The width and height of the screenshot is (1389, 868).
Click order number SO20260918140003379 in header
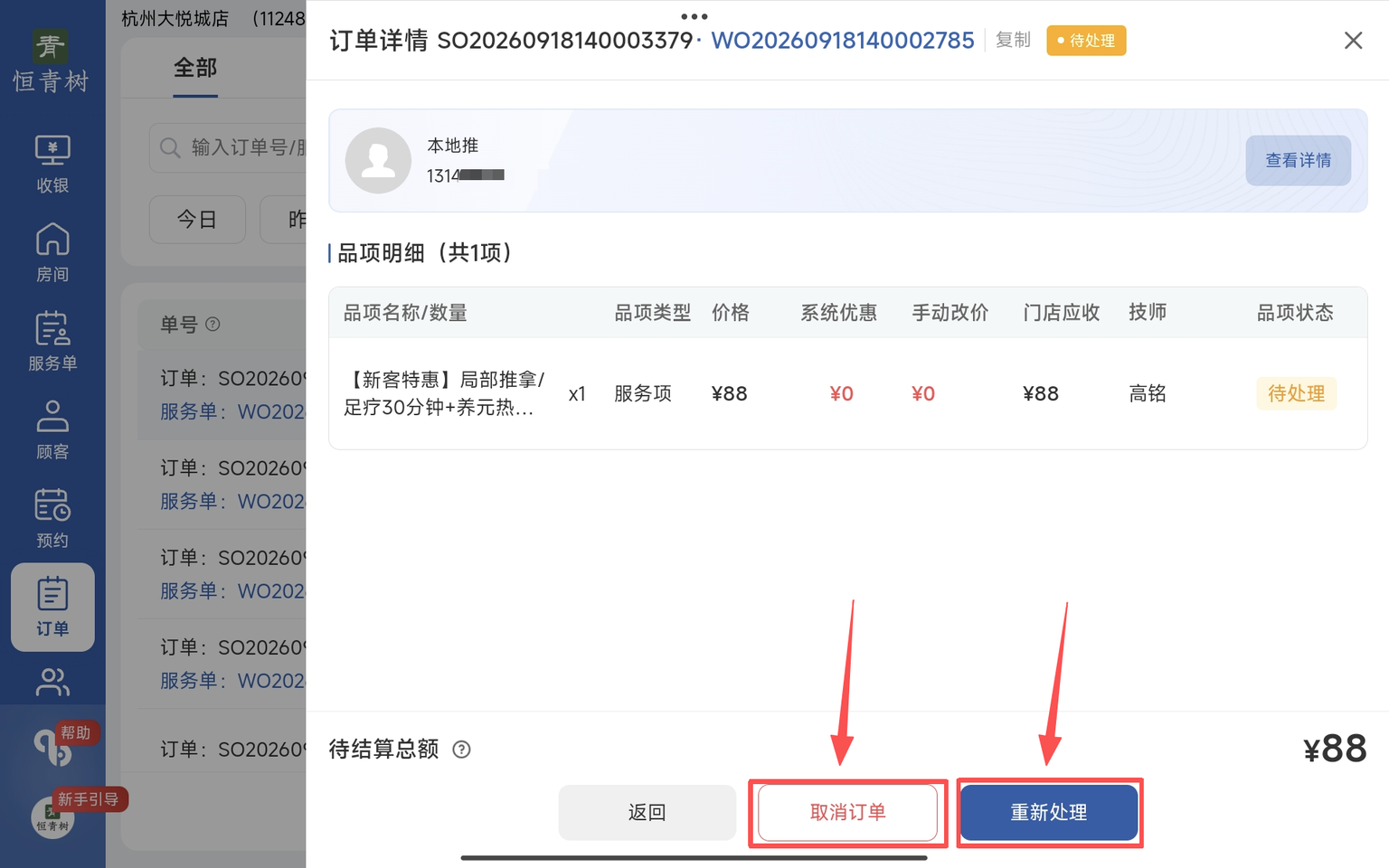point(565,41)
